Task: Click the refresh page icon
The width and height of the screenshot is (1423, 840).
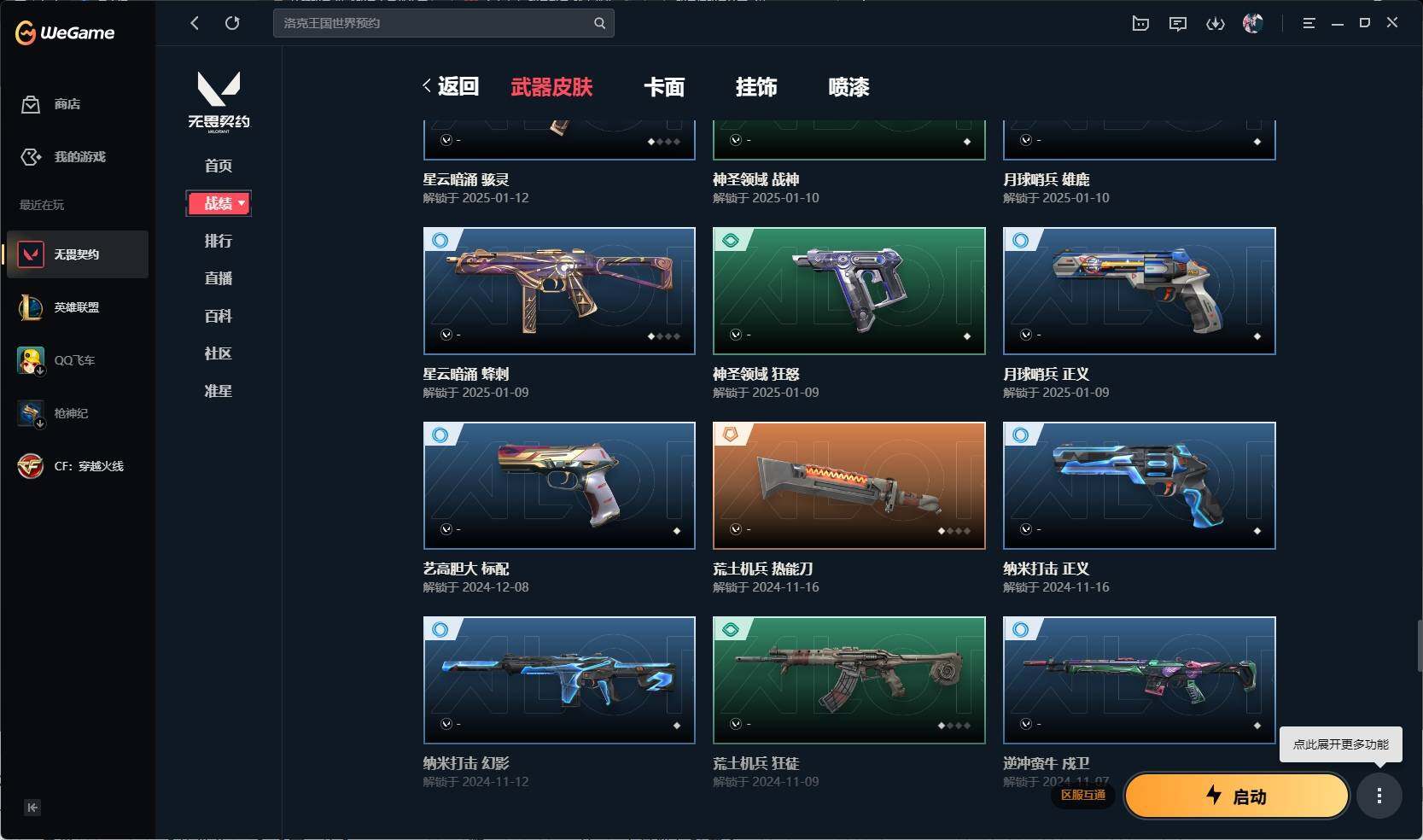Action: pyautogui.click(x=232, y=23)
